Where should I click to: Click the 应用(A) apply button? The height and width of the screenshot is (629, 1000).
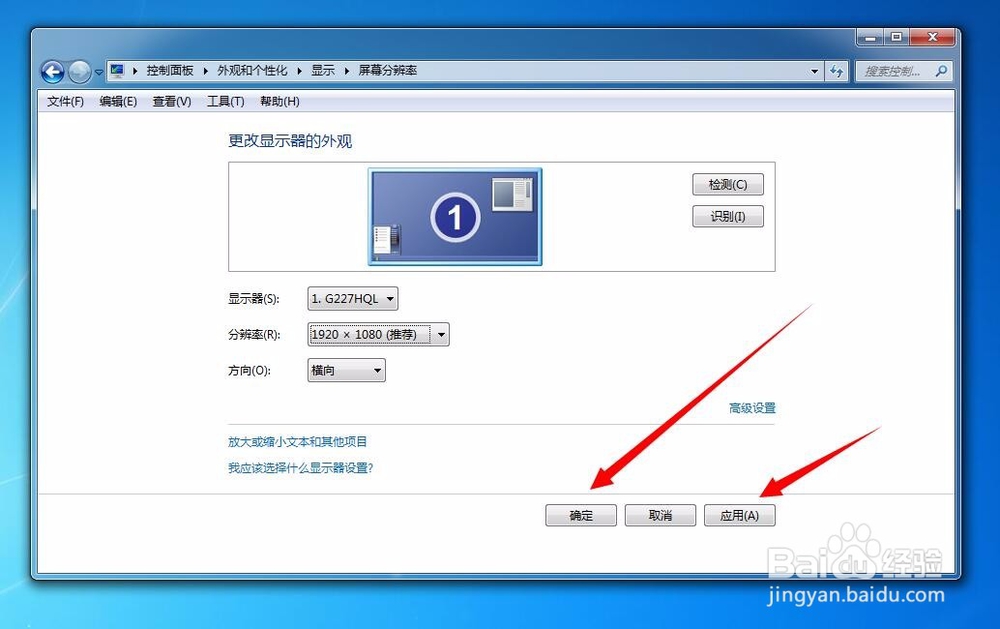740,515
